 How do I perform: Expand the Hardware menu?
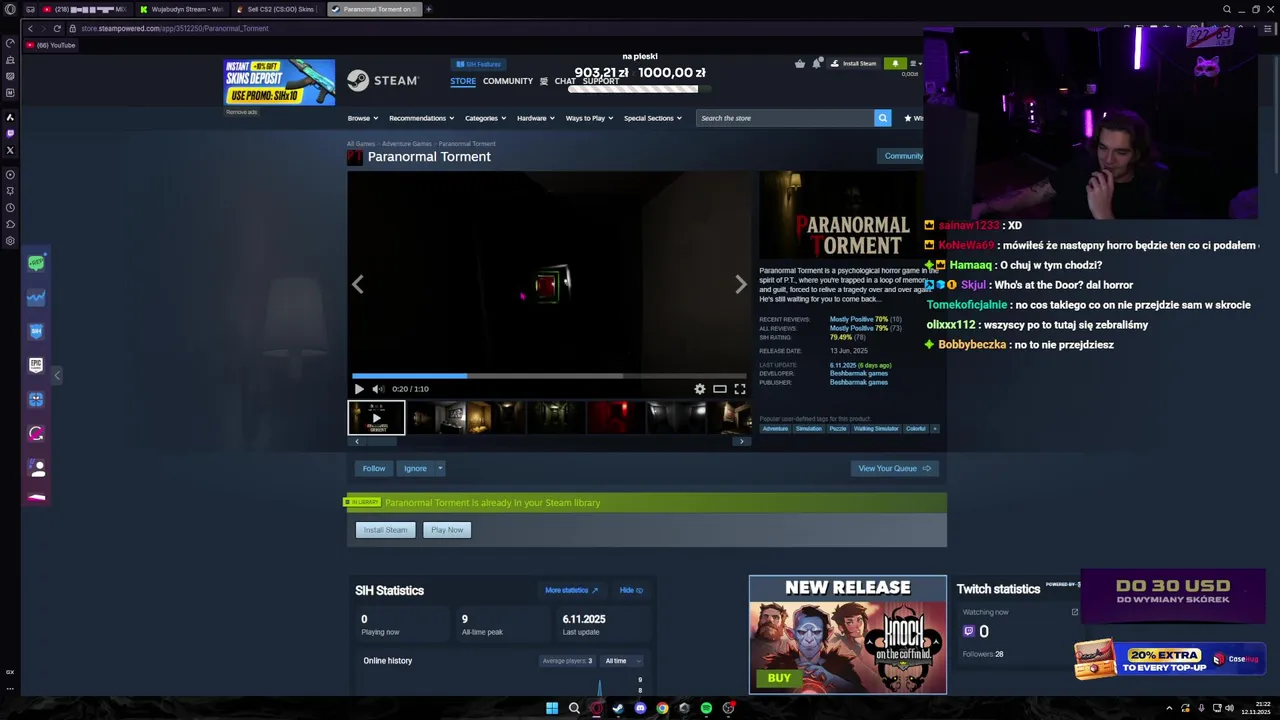point(535,118)
